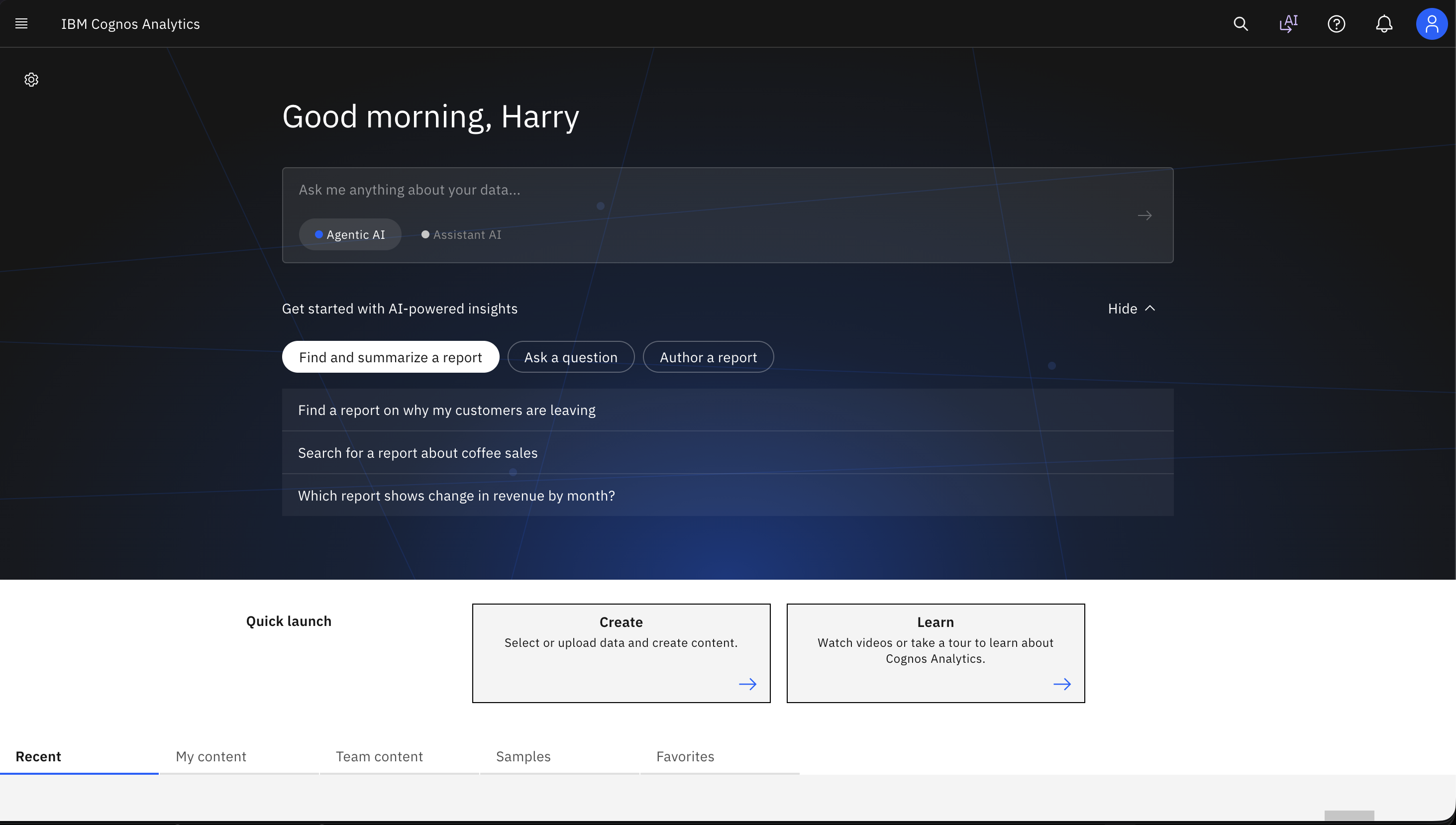Click the Learn card arrow icon
Image resolution: width=1456 pixels, height=825 pixels.
point(1062,684)
